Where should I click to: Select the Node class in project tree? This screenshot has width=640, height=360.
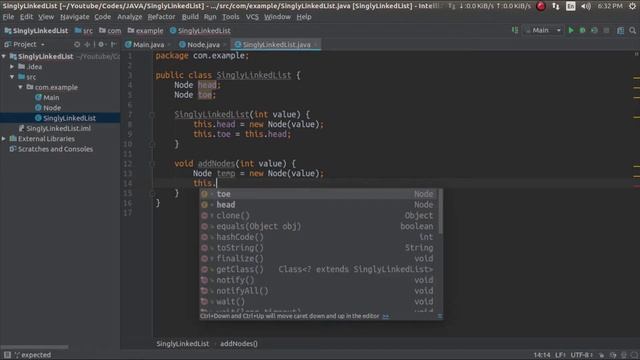(52, 108)
